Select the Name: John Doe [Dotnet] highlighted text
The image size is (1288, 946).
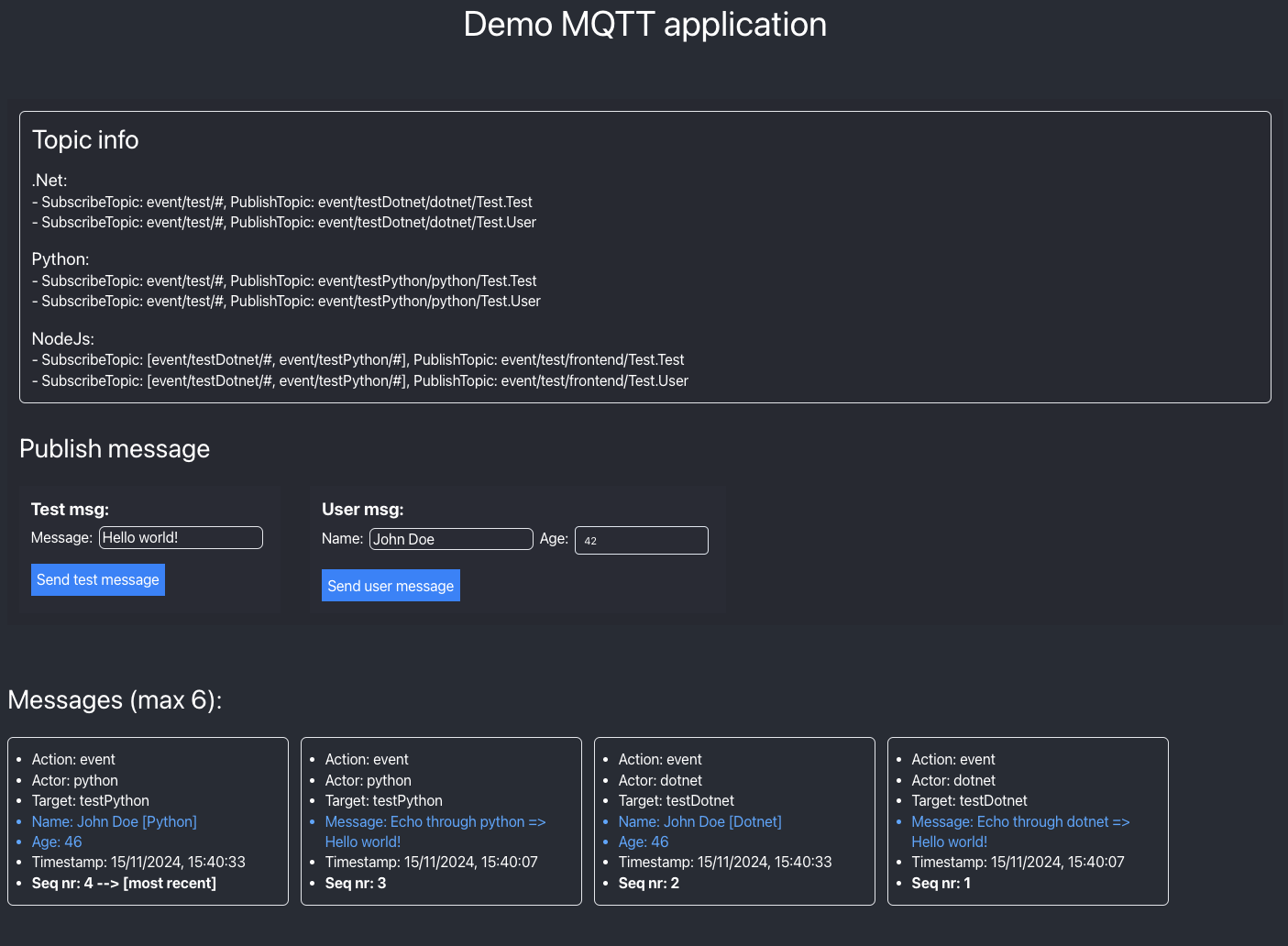(x=699, y=821)
